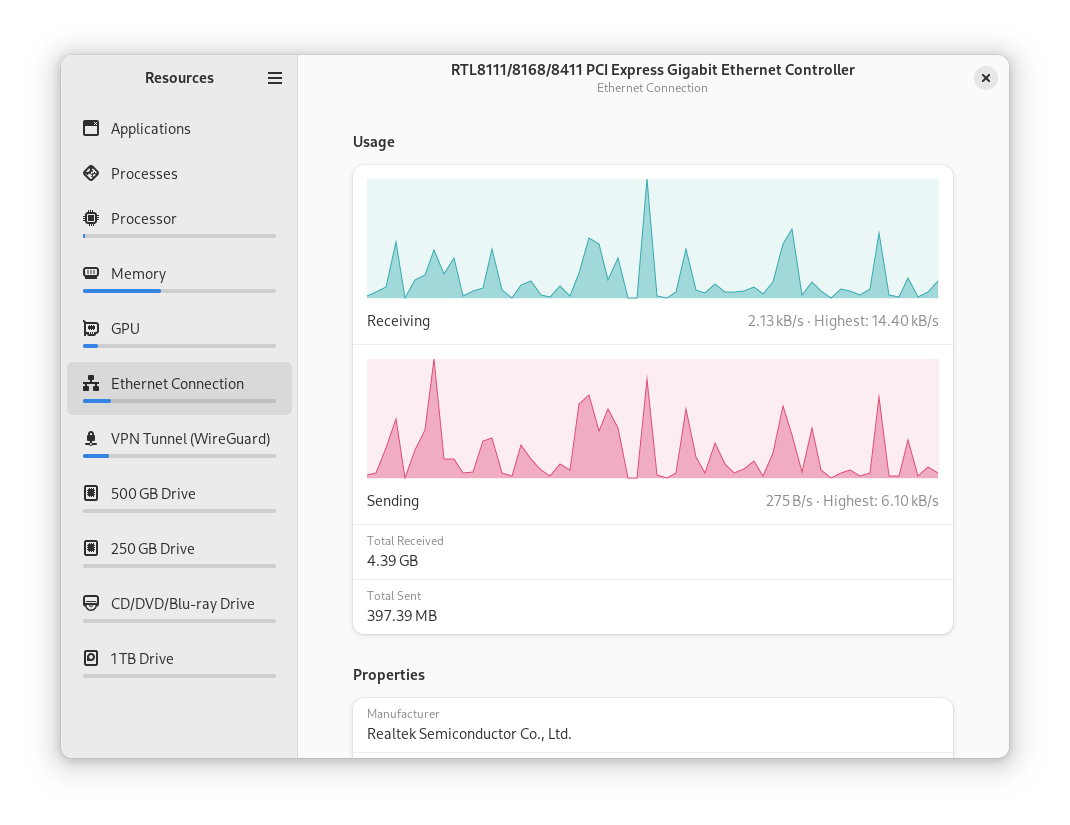
Task: Click the CD/DVD/Blu-ray Drive disc icon
Action: 91,603
